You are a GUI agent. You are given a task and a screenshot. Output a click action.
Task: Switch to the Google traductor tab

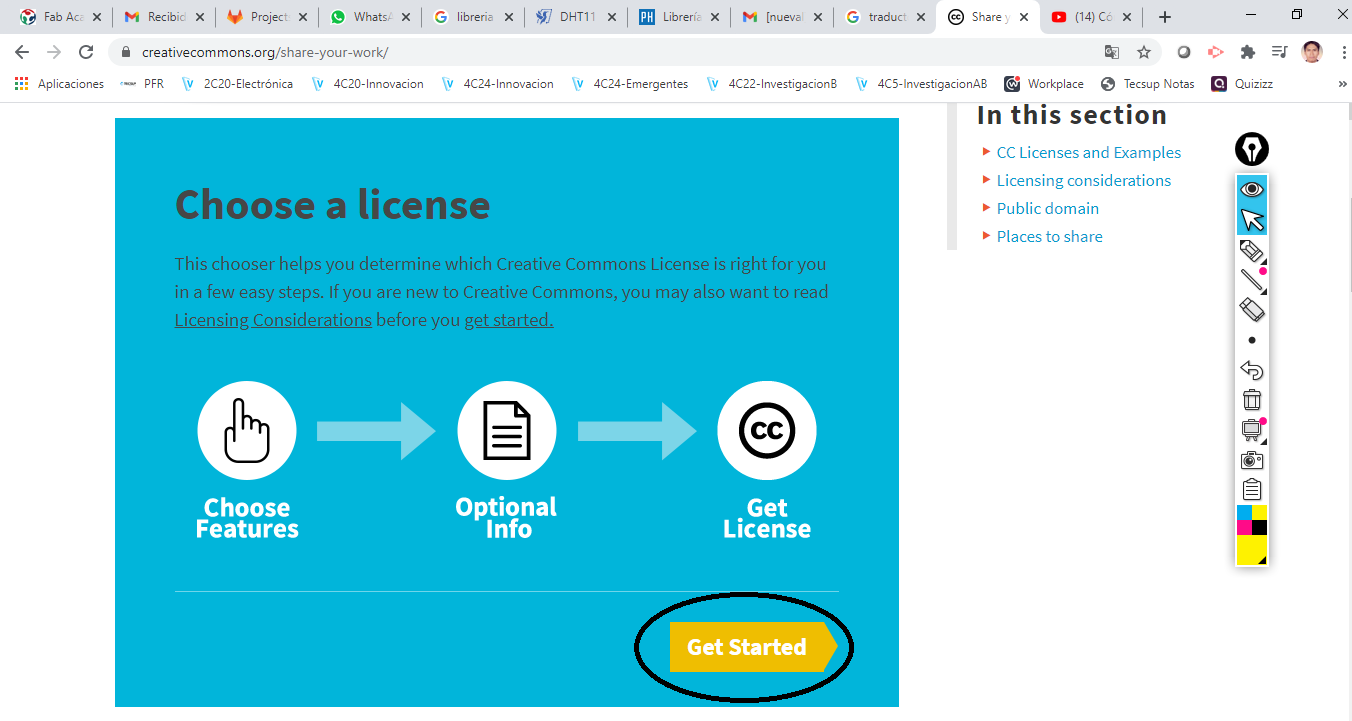coord(884,17)
